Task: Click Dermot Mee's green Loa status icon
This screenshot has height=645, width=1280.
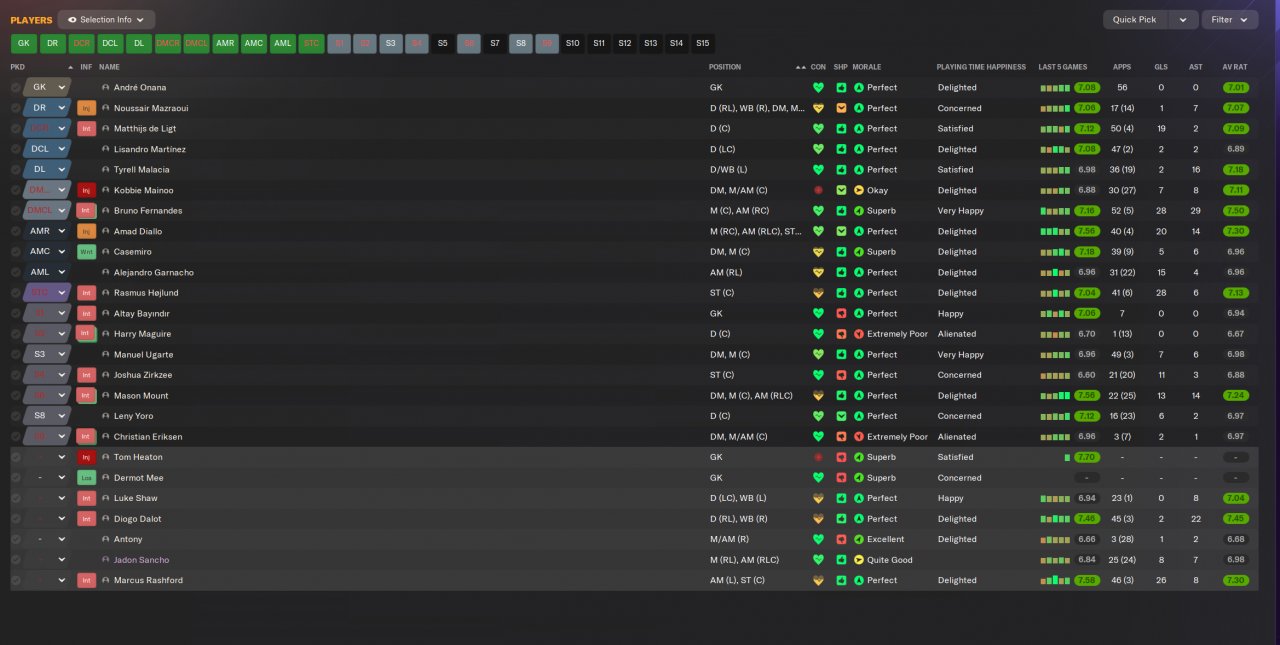Action: click(87, 478)
